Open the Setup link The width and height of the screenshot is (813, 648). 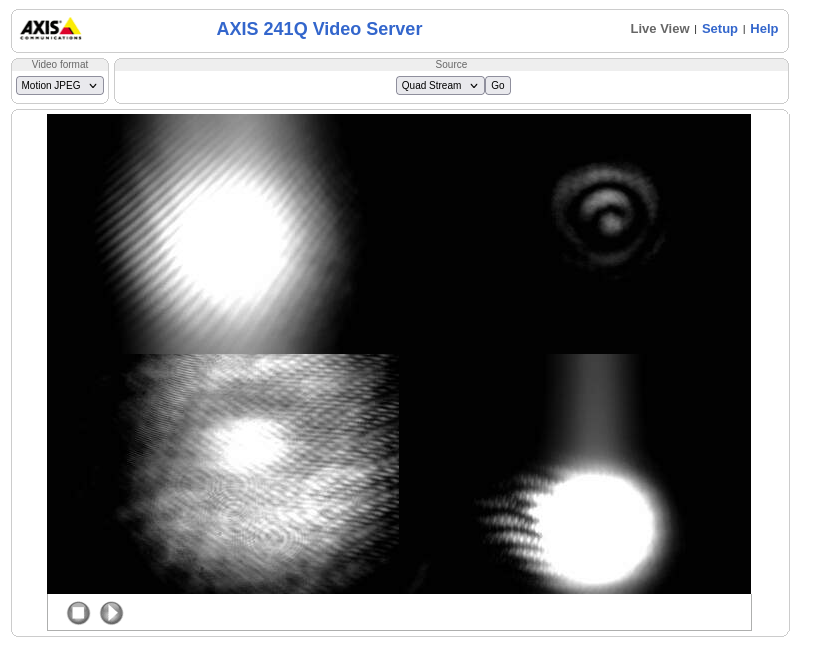(719, 29)
